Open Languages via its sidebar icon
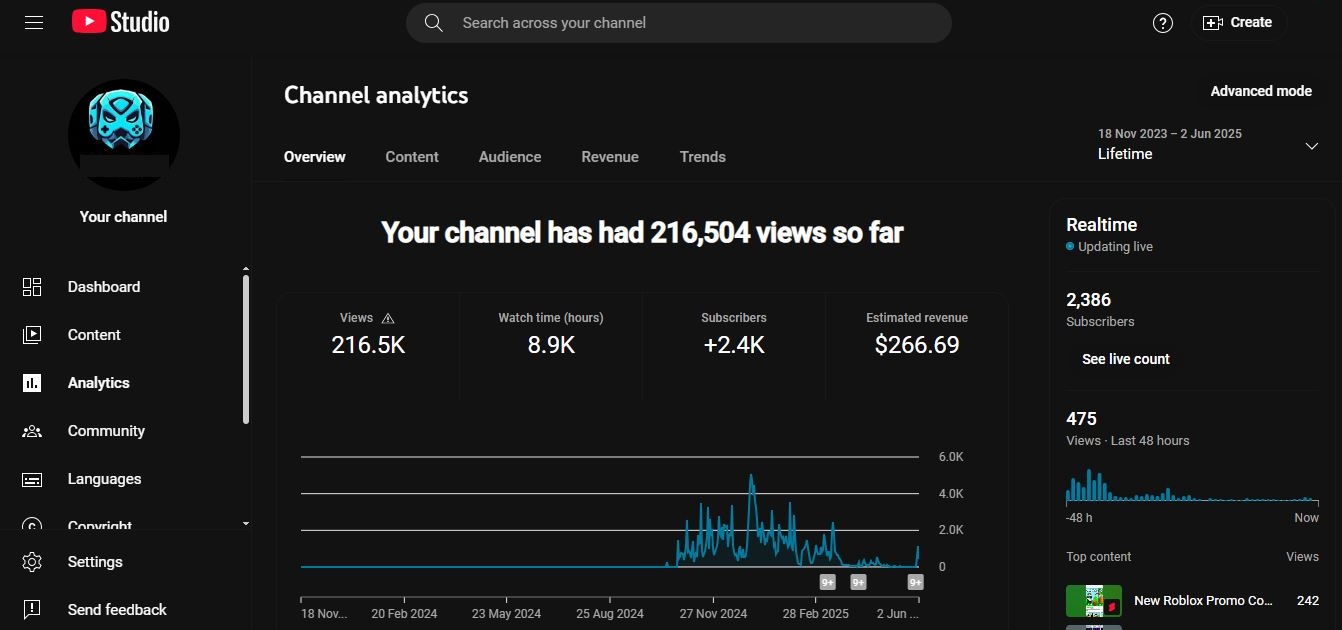The height and width of the screenshot is (630, 1342). point(32,479)
